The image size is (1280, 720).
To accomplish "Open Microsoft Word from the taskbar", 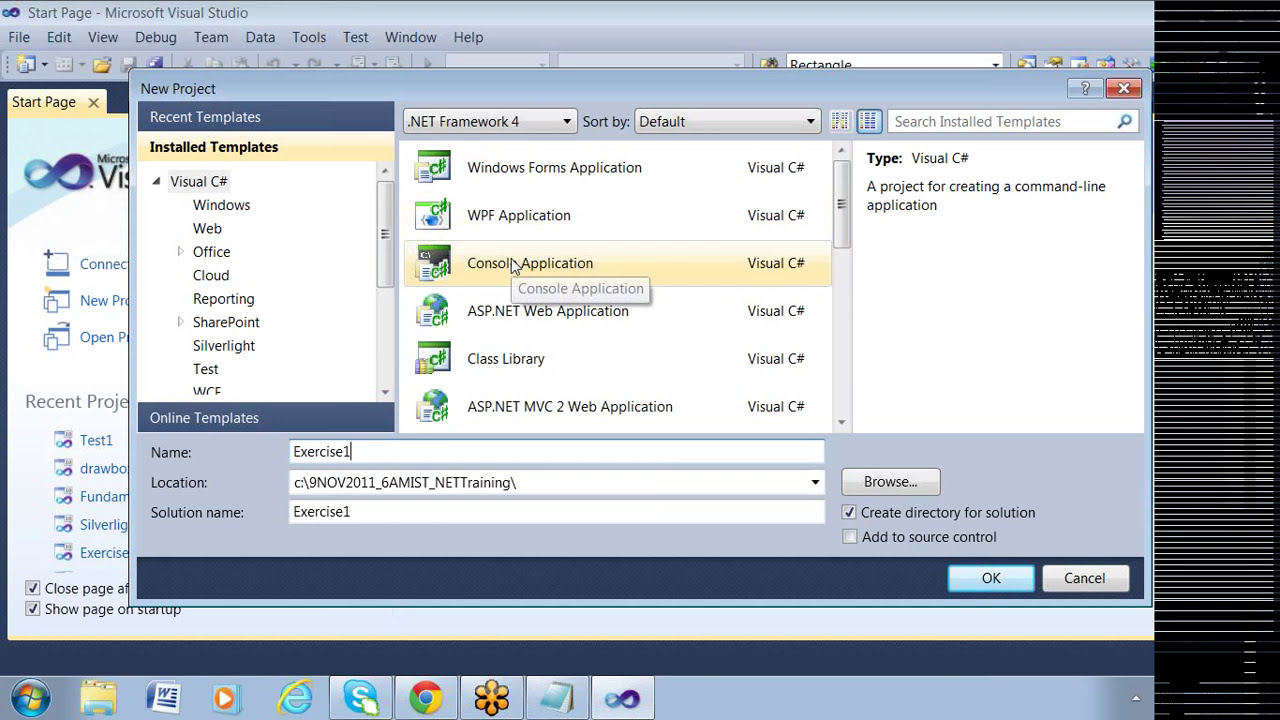I will coord(163,697).
